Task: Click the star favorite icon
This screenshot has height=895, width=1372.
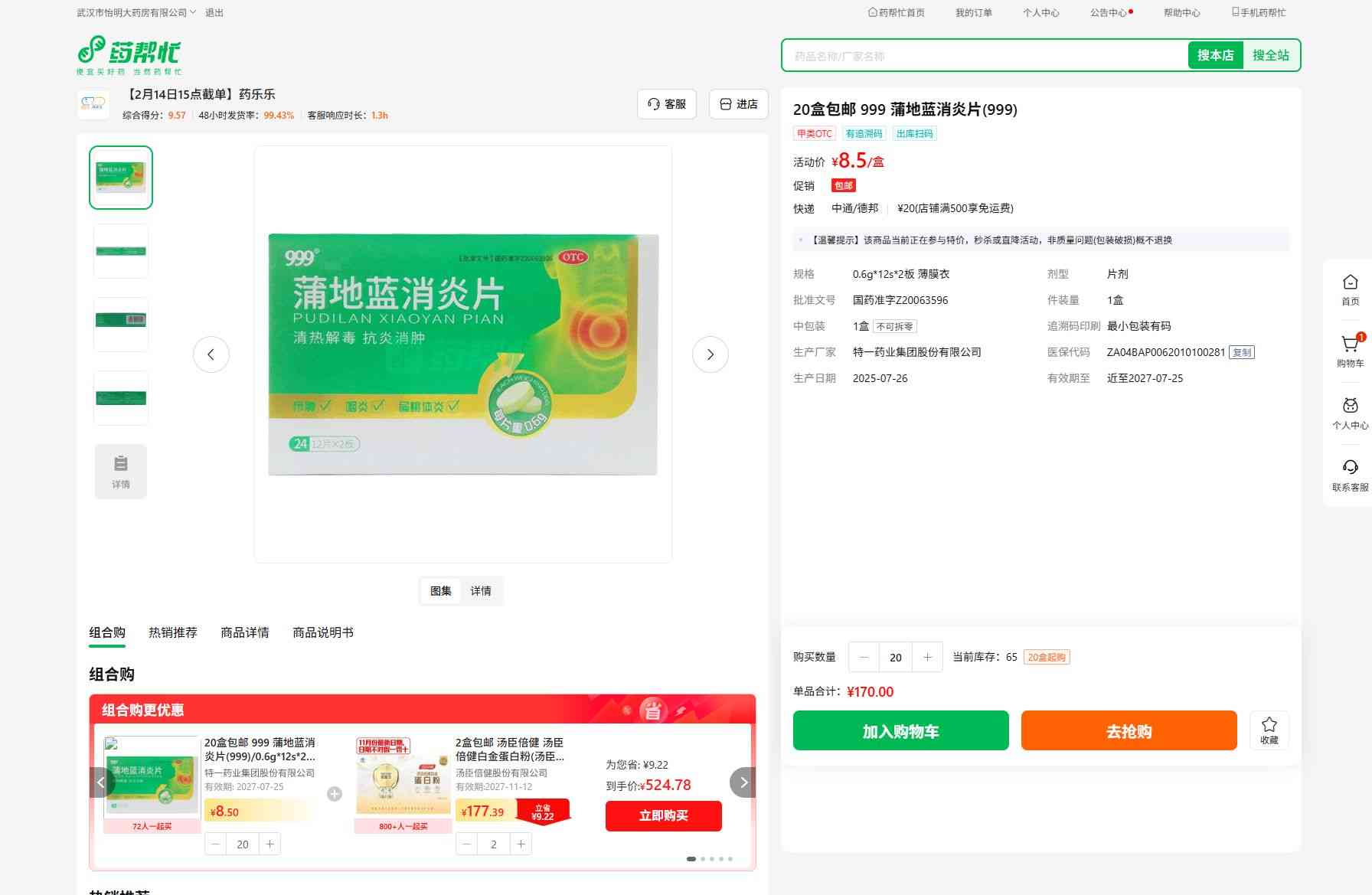Action: click(x=1269, y=725)
